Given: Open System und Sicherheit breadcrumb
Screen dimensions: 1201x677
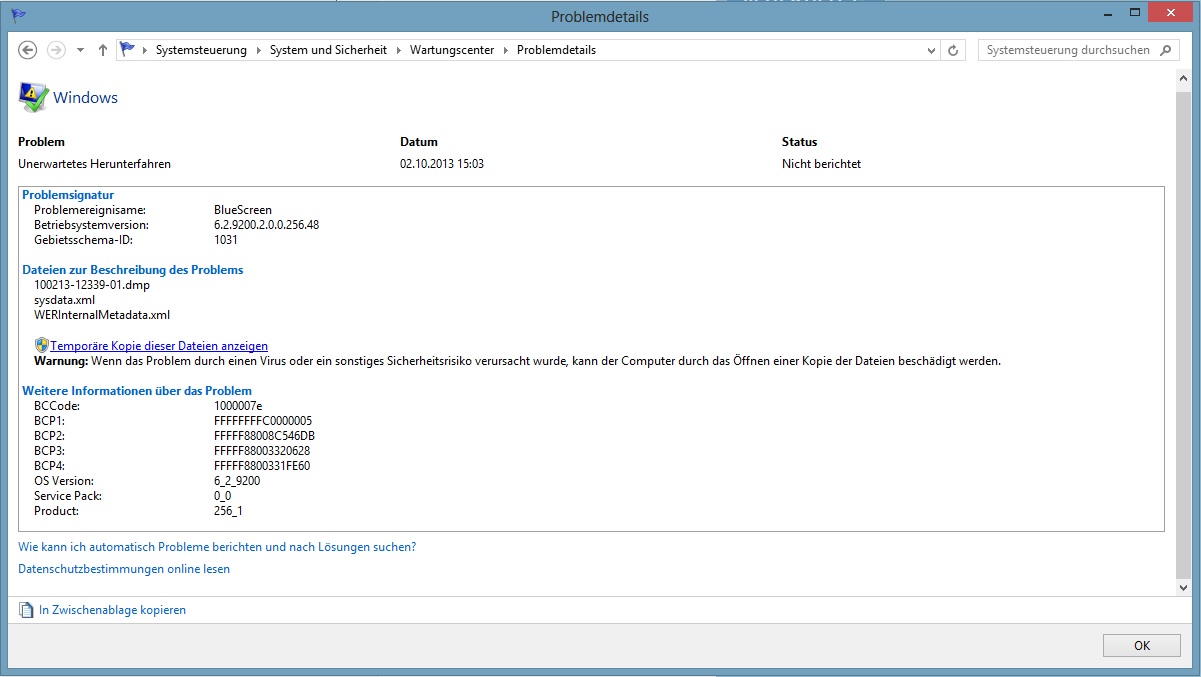Looking at the screenshot, I should (x=328, y=50).
